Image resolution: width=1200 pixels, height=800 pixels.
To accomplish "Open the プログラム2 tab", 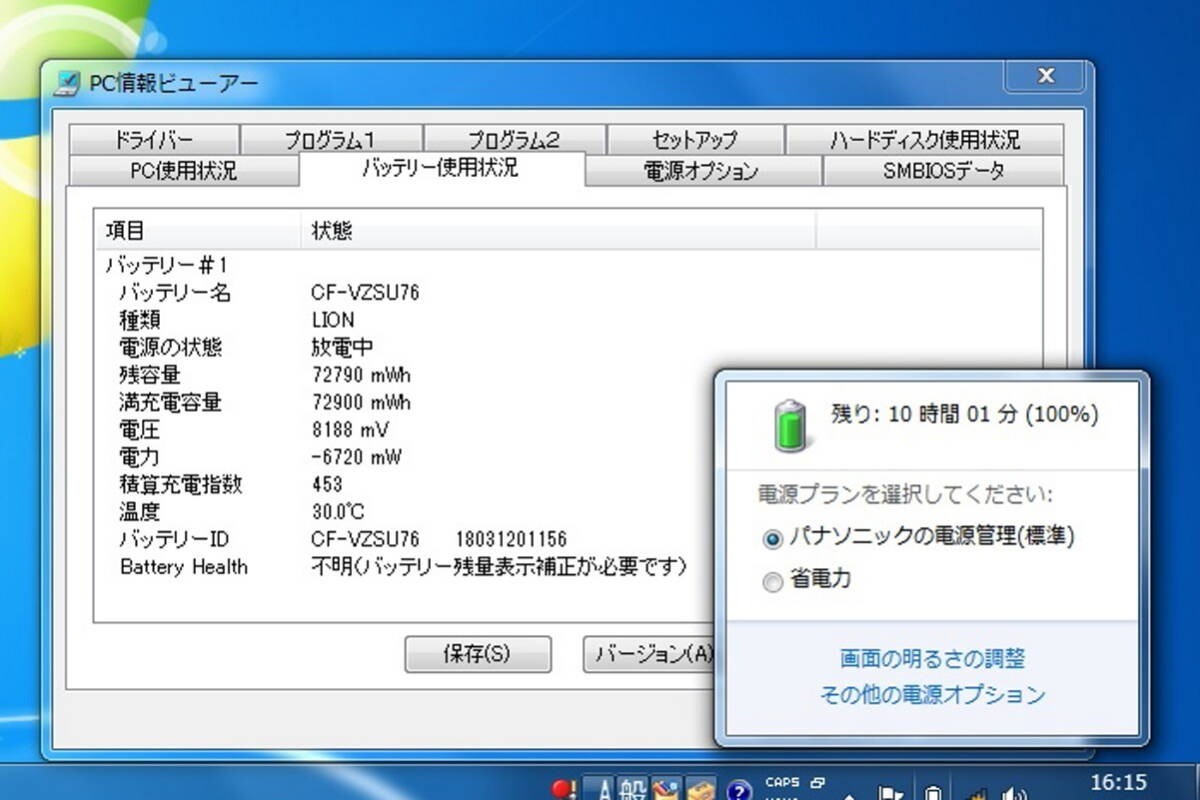I will click(514, 140).
